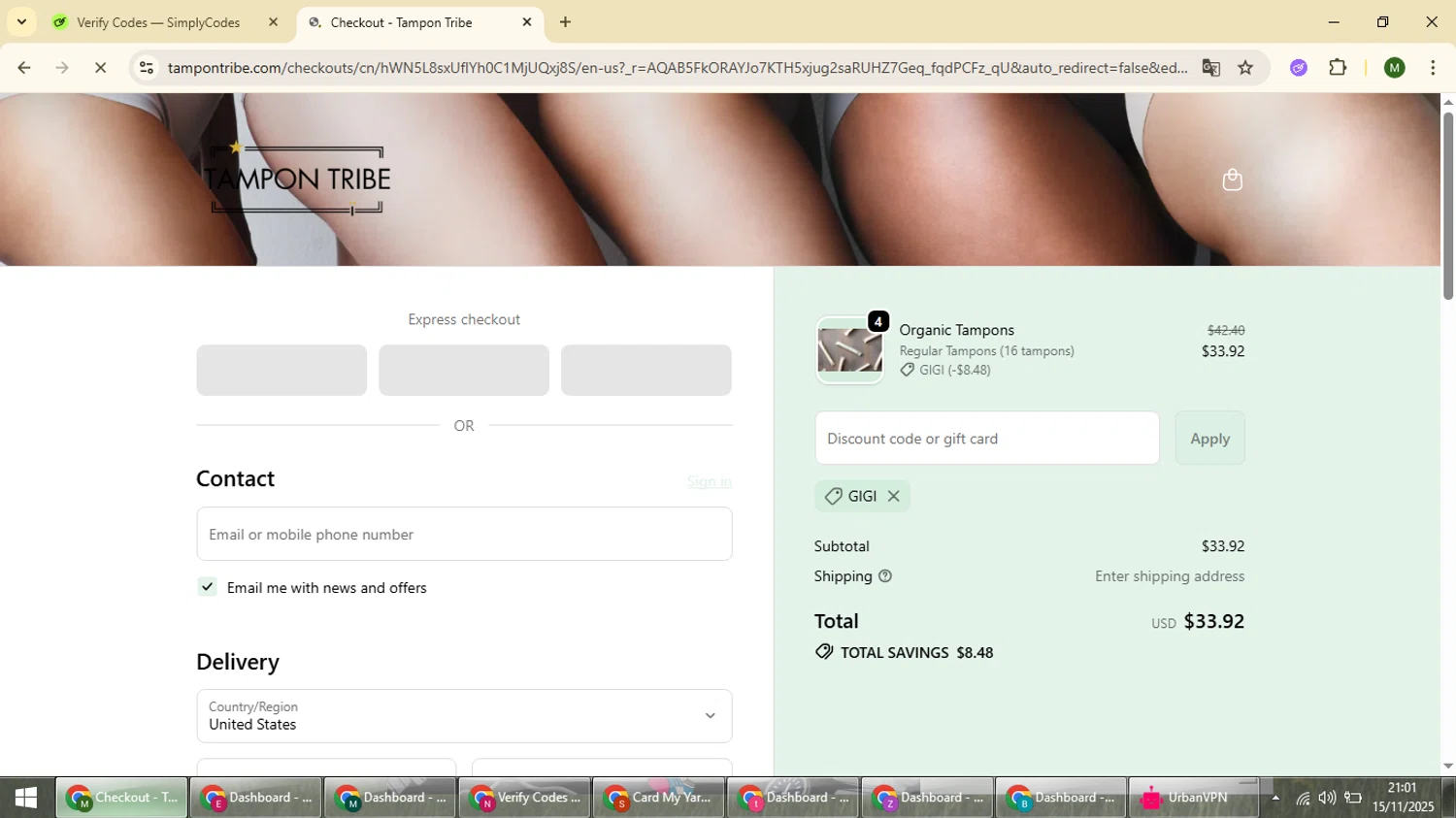The width and height of the screenshot is (1456, 818).
Task: Click the volume speaker tray icon
Action: pos(1327,799)
